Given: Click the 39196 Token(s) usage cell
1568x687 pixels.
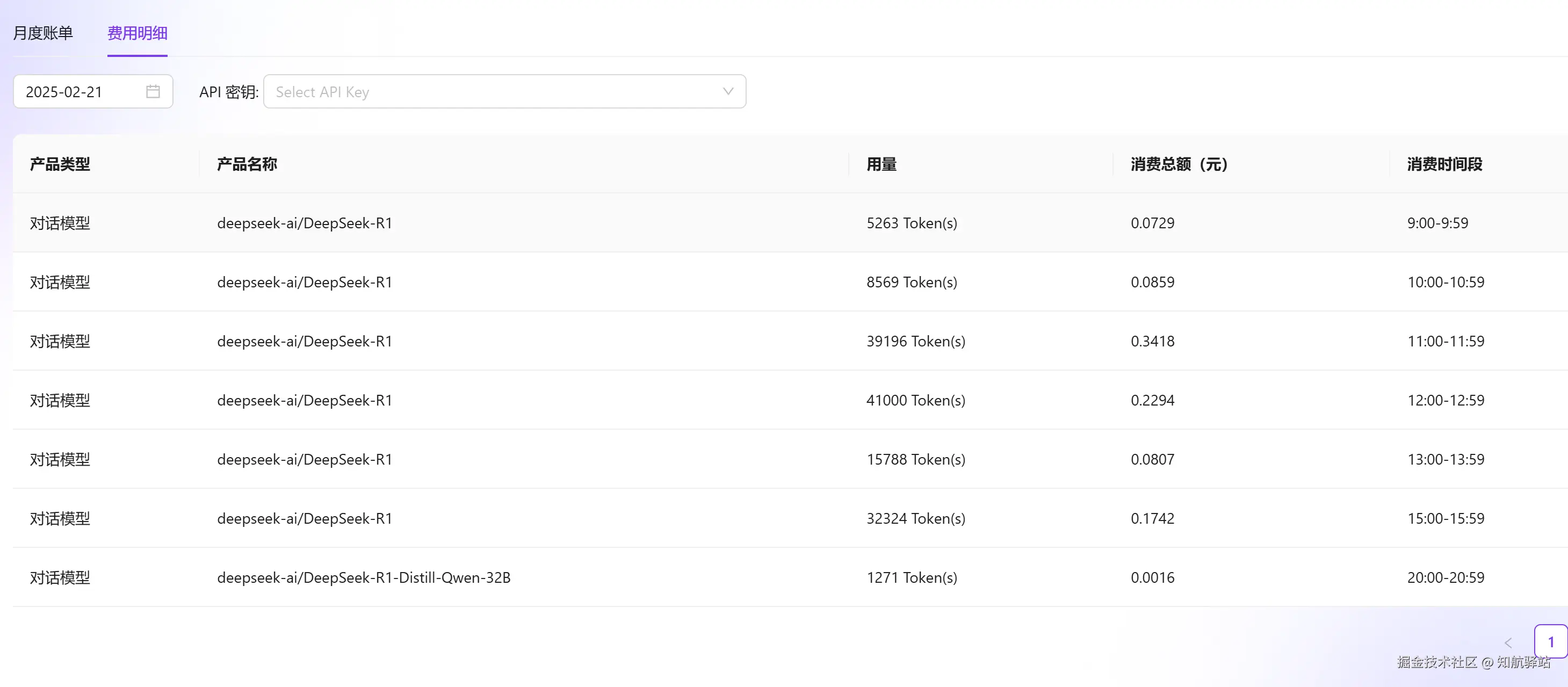Looking at the screenshot, I should click(915, 342).
